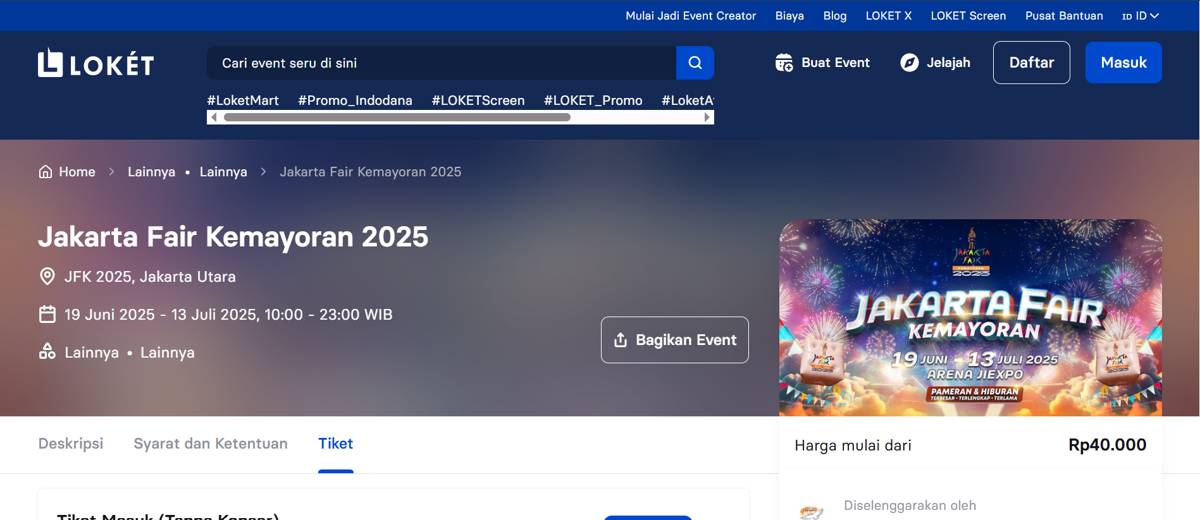Click the Daftar button

[x=1031, y=62]
